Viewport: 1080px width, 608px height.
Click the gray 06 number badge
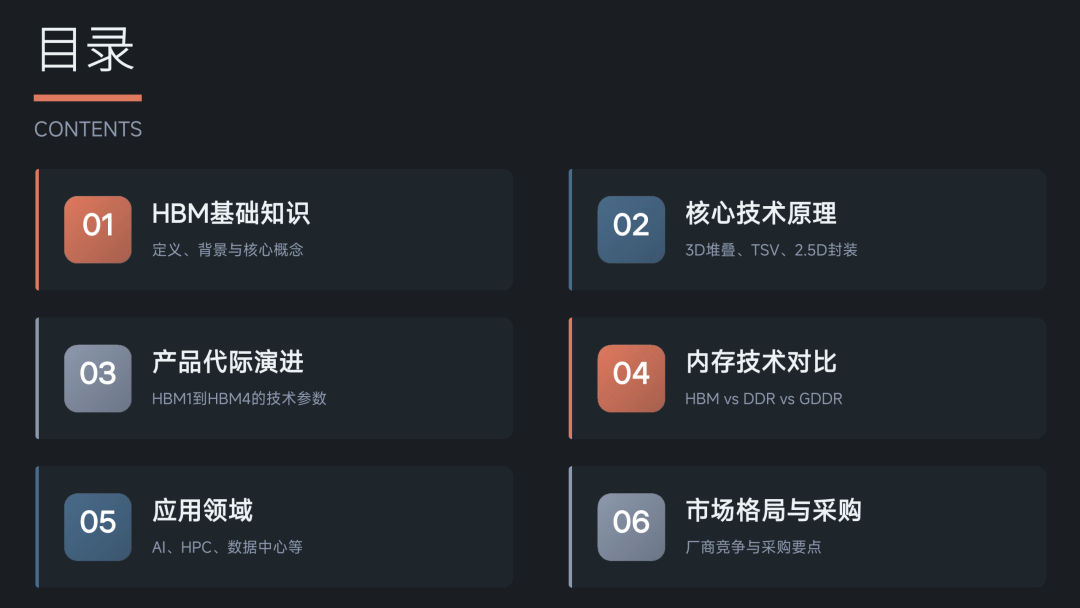click(631, 527)
